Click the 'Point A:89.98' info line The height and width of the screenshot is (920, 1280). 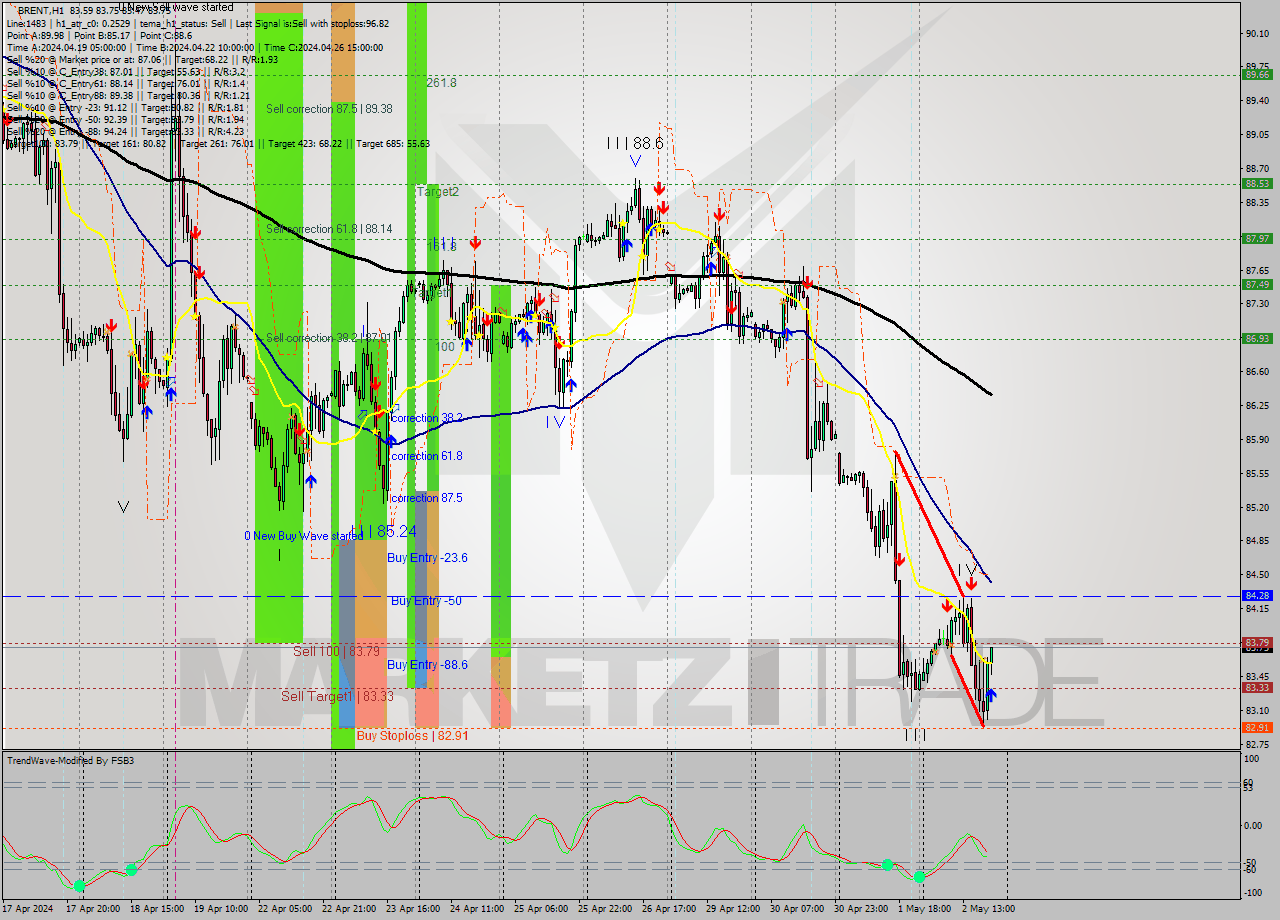(x=36, y=36)
